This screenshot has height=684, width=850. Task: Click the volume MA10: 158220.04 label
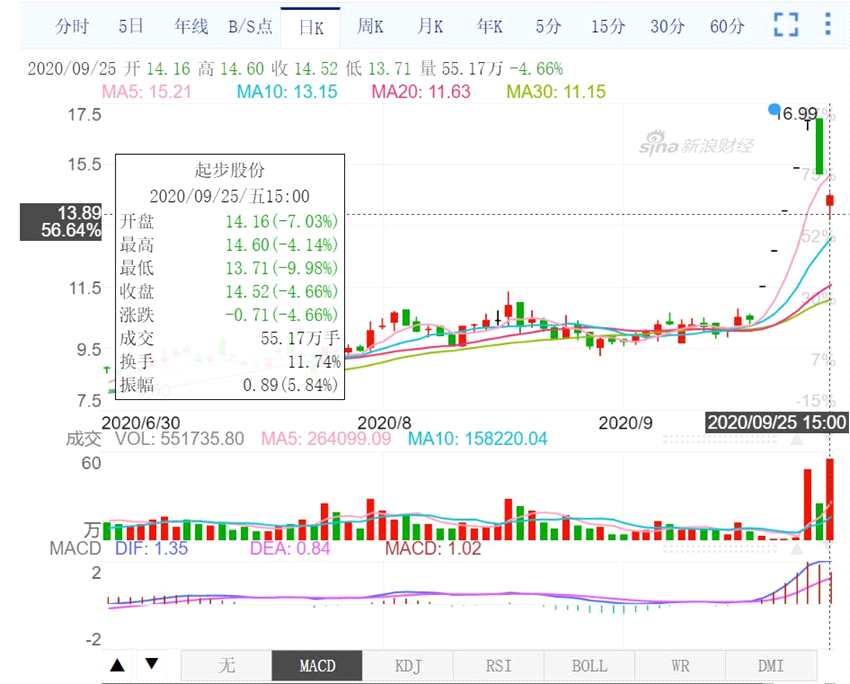(478, 438)
